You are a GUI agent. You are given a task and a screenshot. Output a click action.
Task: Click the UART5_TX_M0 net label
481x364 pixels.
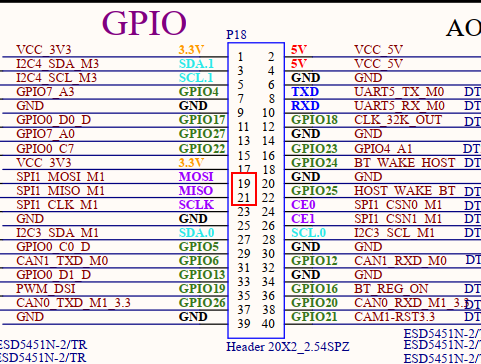(399, 92)
